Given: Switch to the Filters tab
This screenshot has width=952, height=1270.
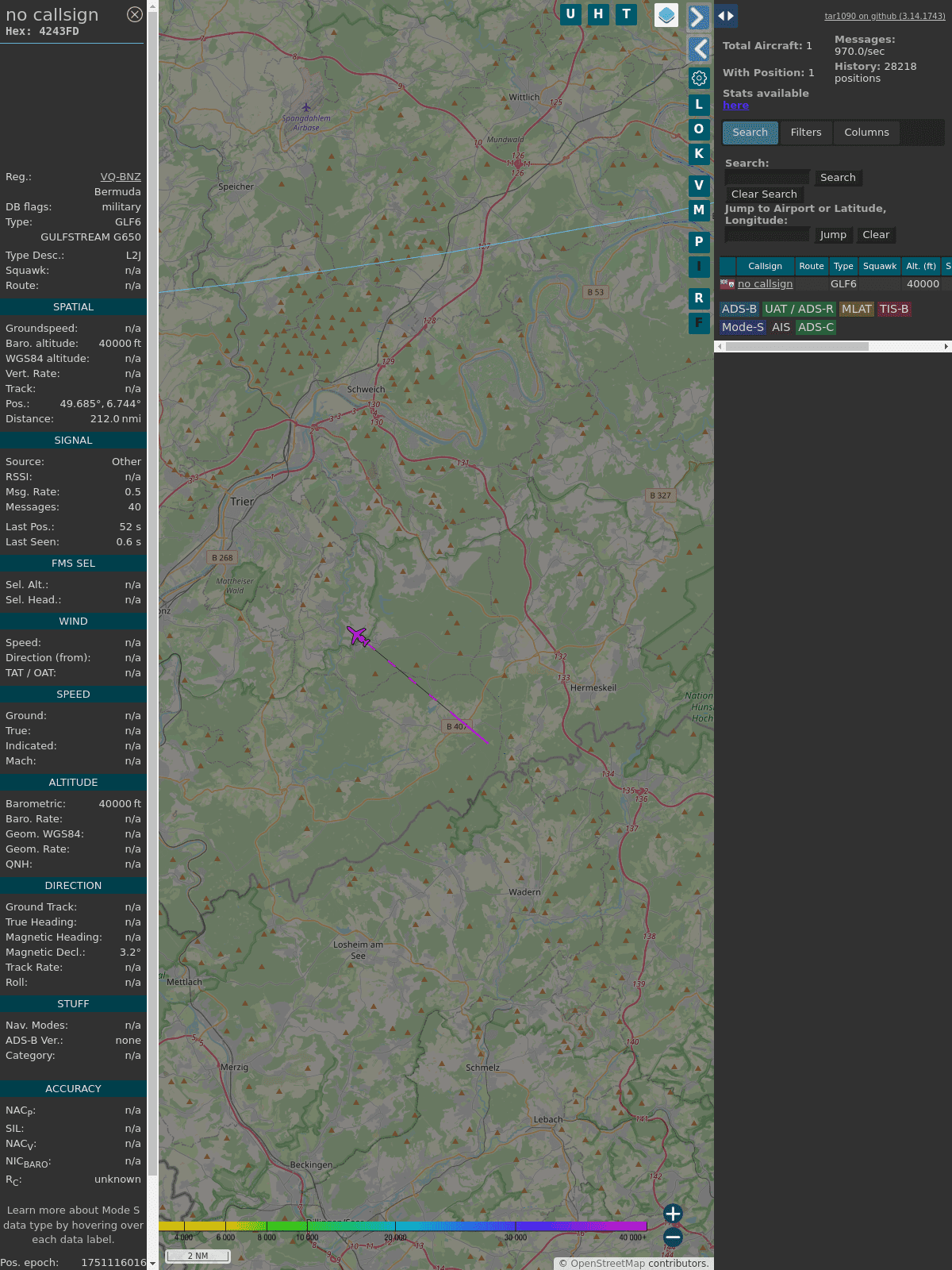Looking at the screenshot, I should pos(806,133).
